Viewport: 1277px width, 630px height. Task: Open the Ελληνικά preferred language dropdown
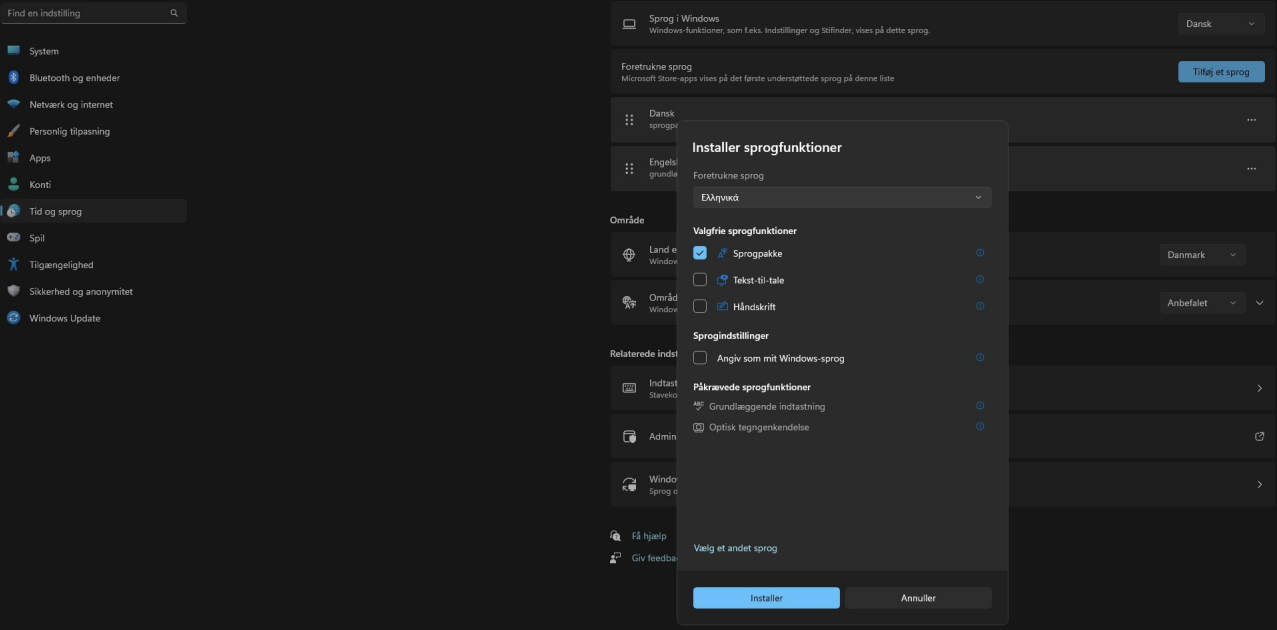(x=842, y=198)
